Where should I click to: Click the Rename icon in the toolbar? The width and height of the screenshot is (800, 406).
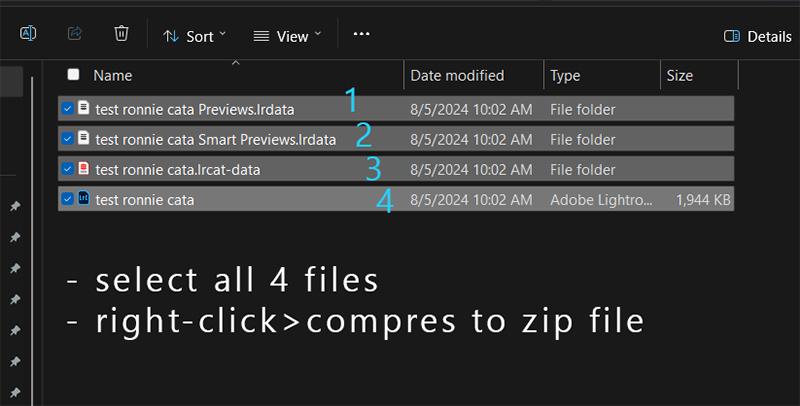pyautogui.click(x=28, y=34)
